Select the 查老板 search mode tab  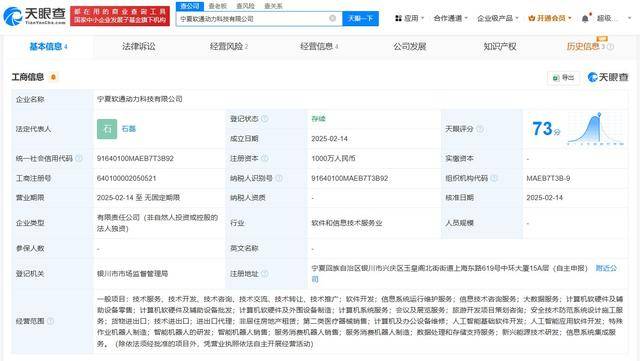click(218, 6)
